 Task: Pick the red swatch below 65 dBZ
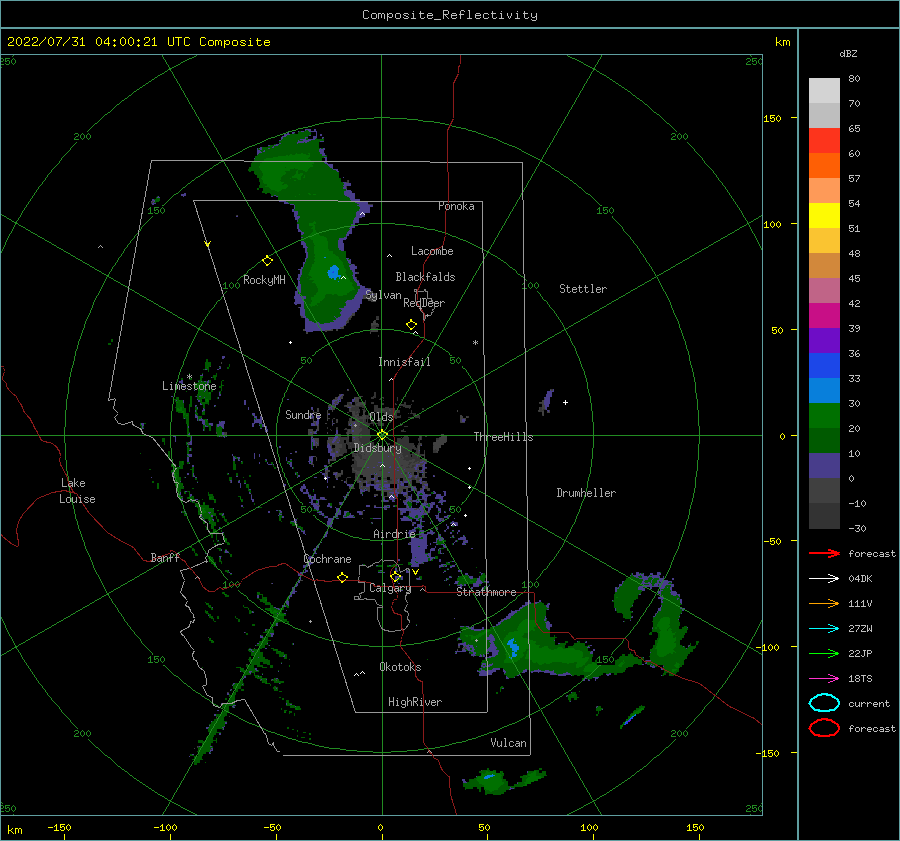pyautogui.click(x=824, y=140)
